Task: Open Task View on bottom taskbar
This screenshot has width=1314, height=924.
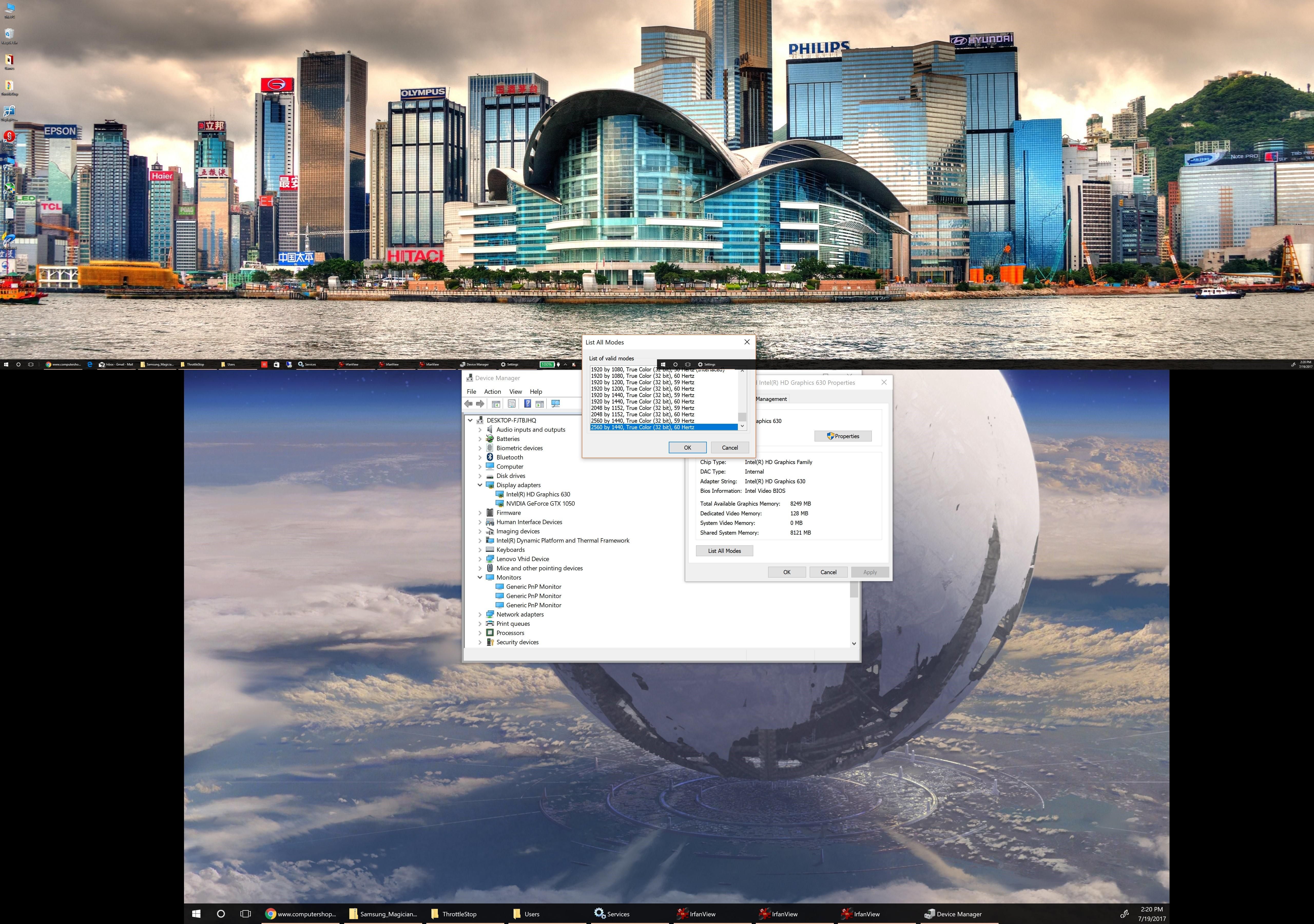Action: [x=246, y=914]
